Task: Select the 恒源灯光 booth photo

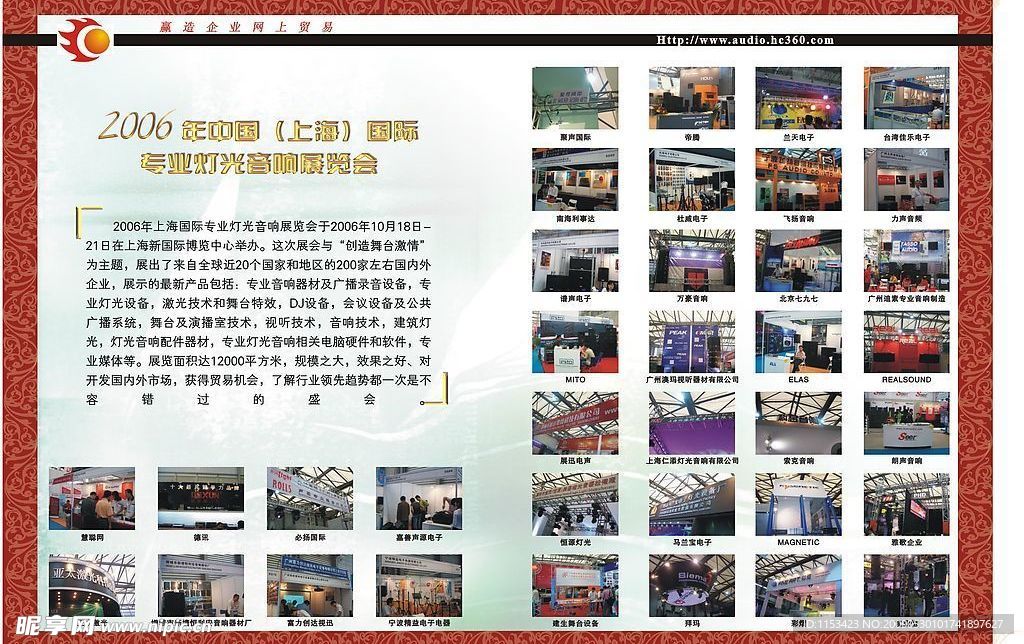Action: click(575, 505)
